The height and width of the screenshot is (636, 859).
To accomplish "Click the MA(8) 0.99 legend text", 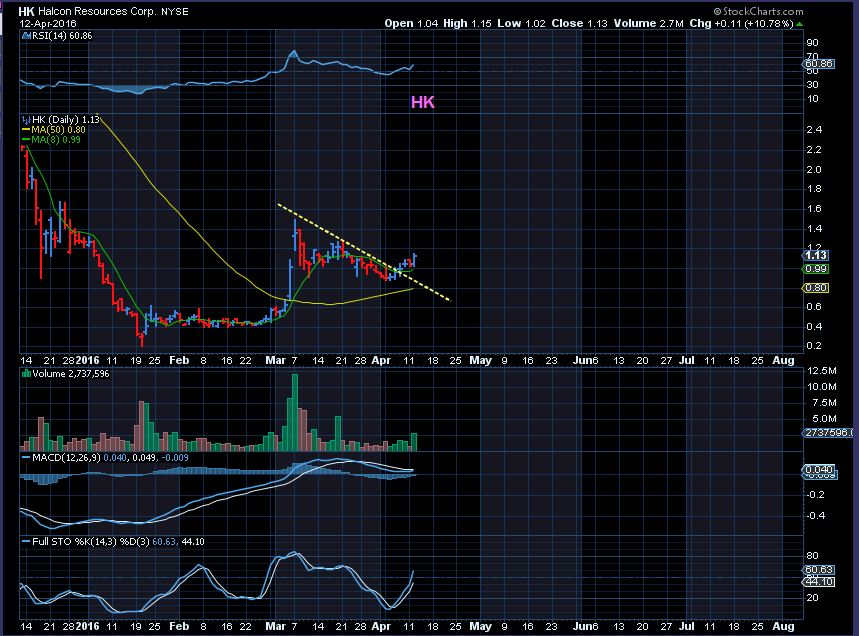I will [x=56, y=140].
